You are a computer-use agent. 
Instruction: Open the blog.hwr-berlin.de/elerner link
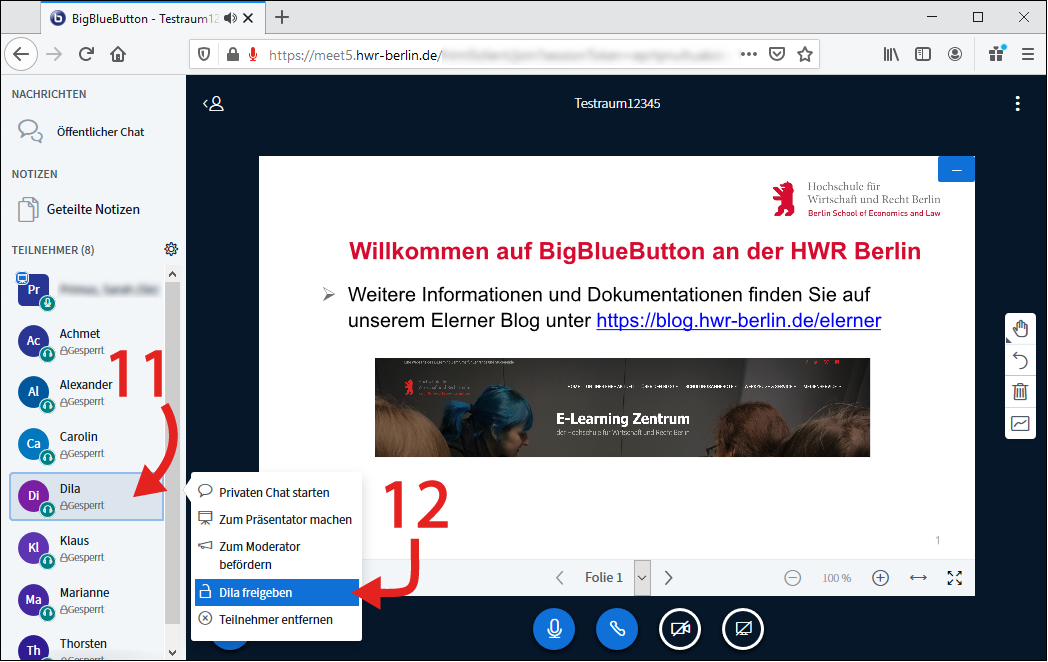coord(739,320)
